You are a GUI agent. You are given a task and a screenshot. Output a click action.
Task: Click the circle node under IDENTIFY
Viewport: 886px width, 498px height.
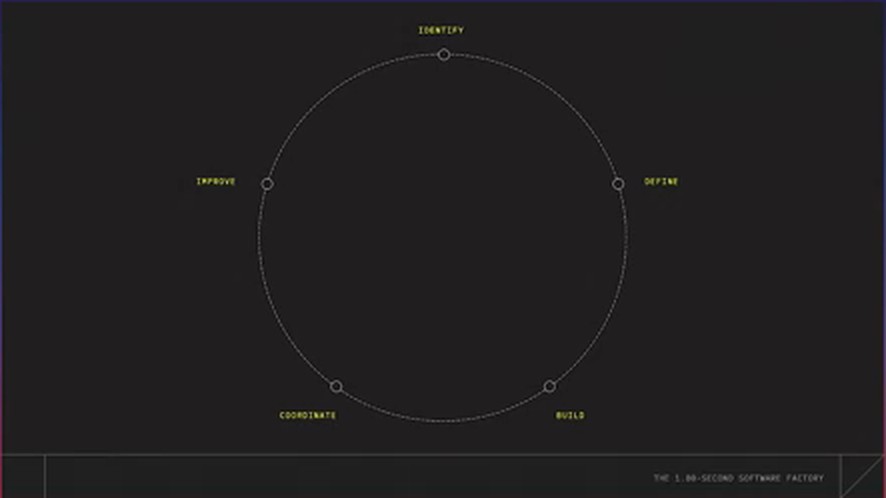click(444, 54)
